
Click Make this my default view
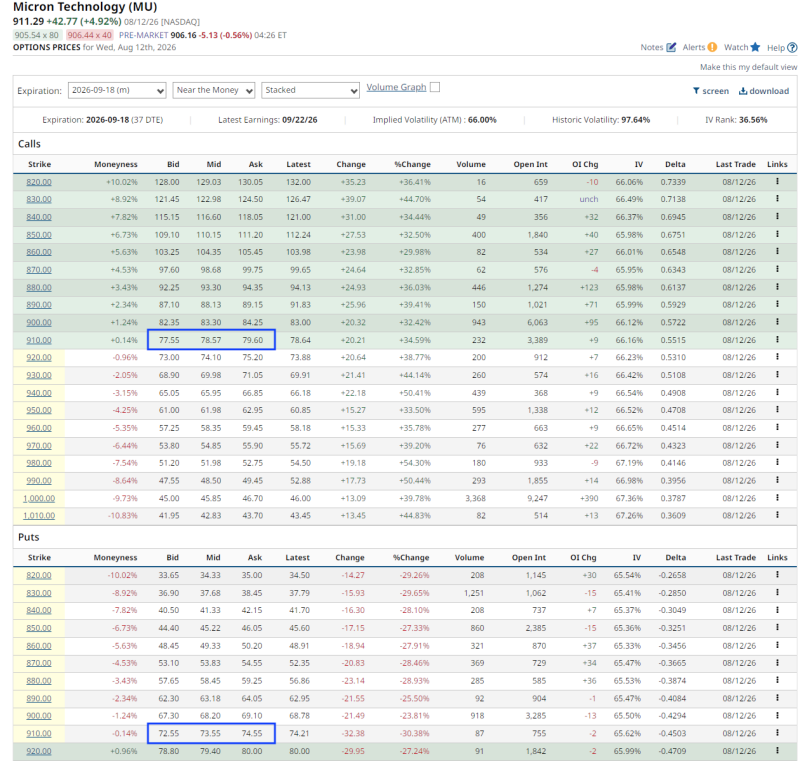click(748, 67)
